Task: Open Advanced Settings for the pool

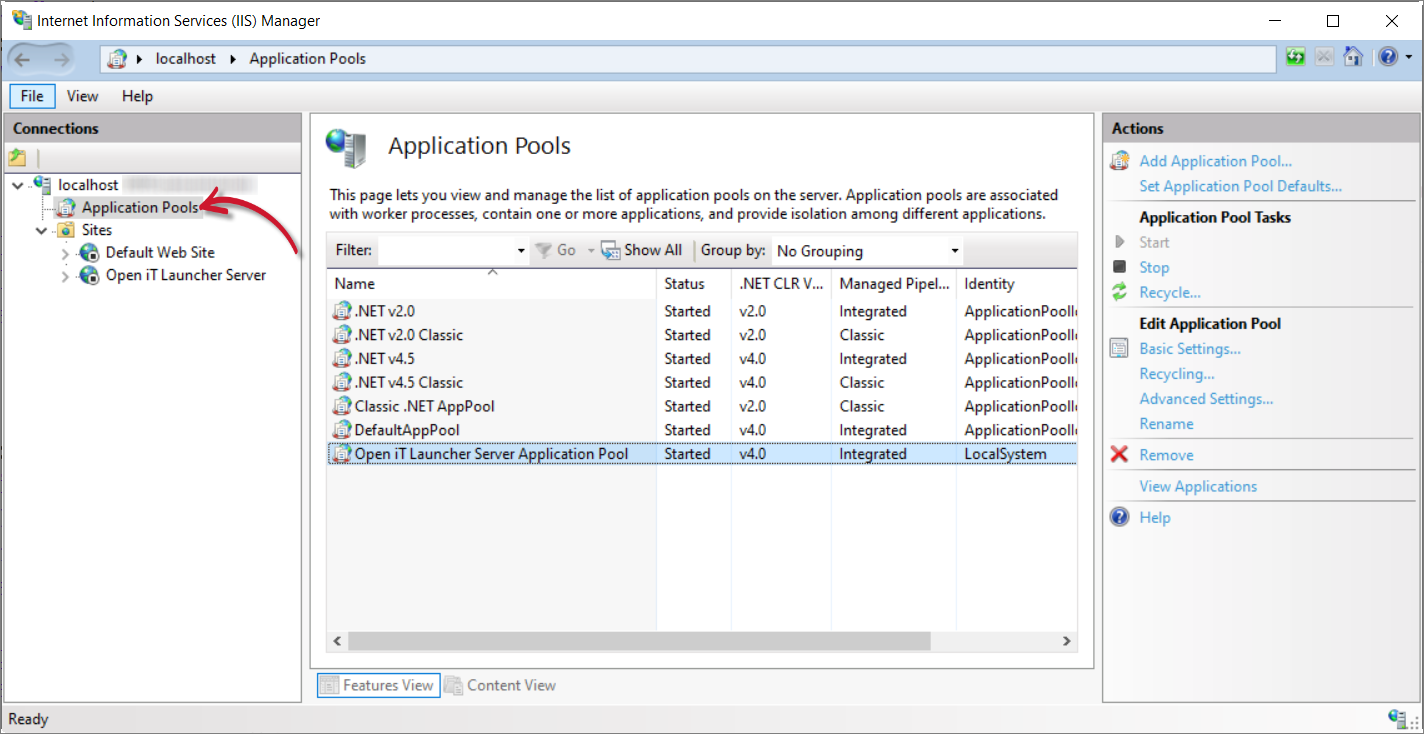Action: tap(1206, 398)
